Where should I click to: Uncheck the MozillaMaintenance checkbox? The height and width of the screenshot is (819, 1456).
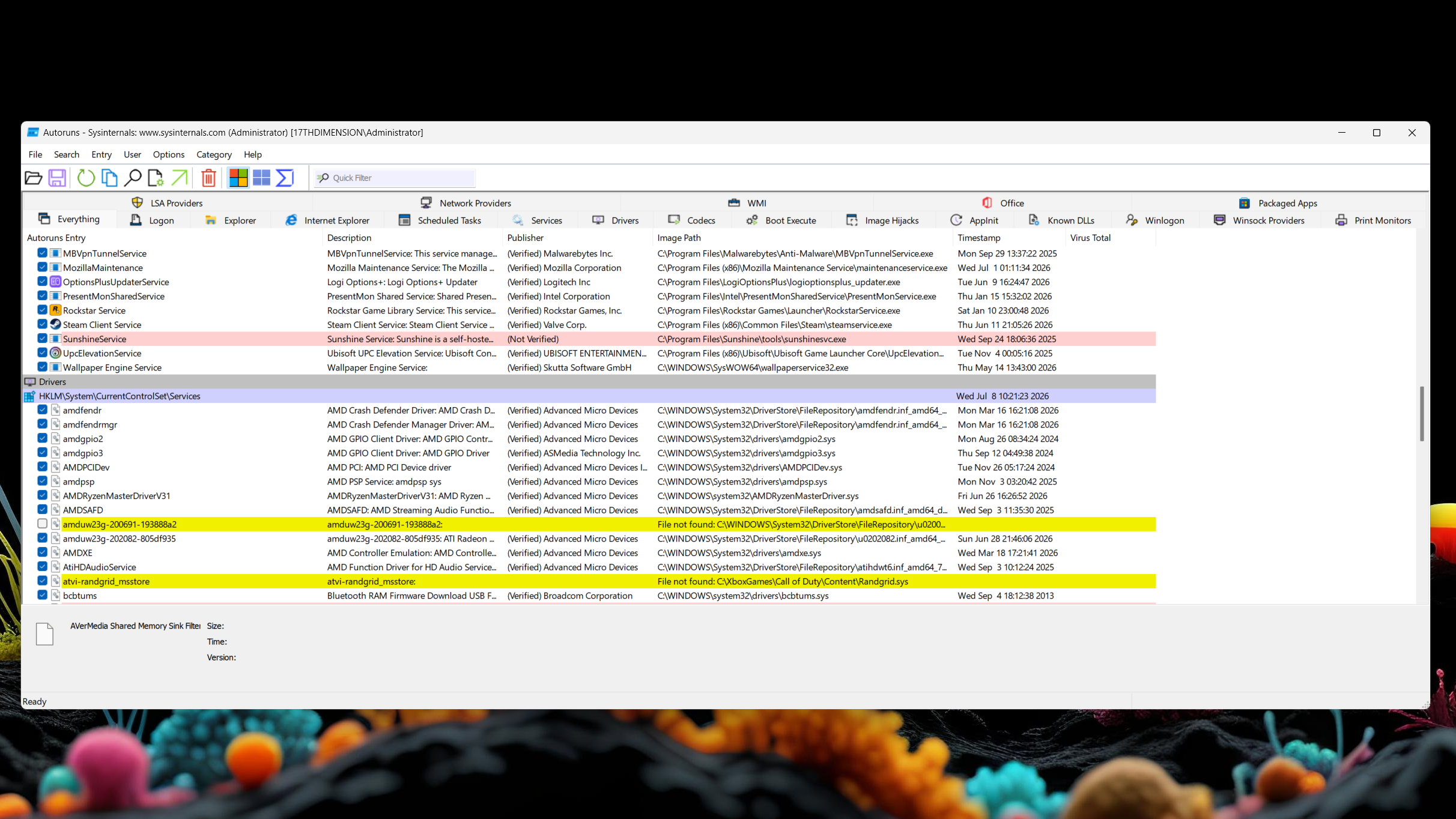coord(42,267)
